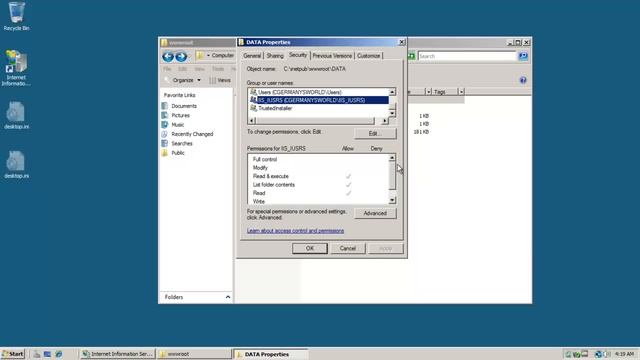Image resolution: width=640 pixels, height=360 pixels.
Task: Open Documents in Favorite Links
Action: click(180, 106)
